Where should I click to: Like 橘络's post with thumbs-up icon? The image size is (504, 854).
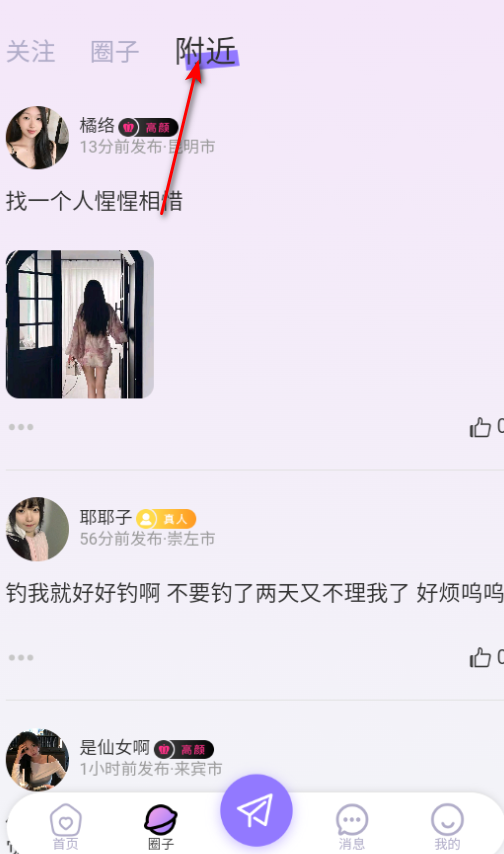480,428
